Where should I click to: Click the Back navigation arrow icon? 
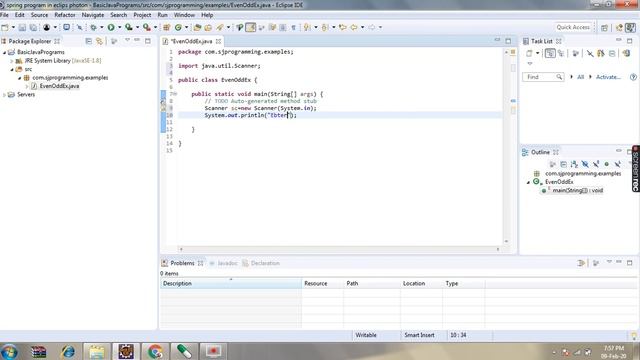pos(354,27)
